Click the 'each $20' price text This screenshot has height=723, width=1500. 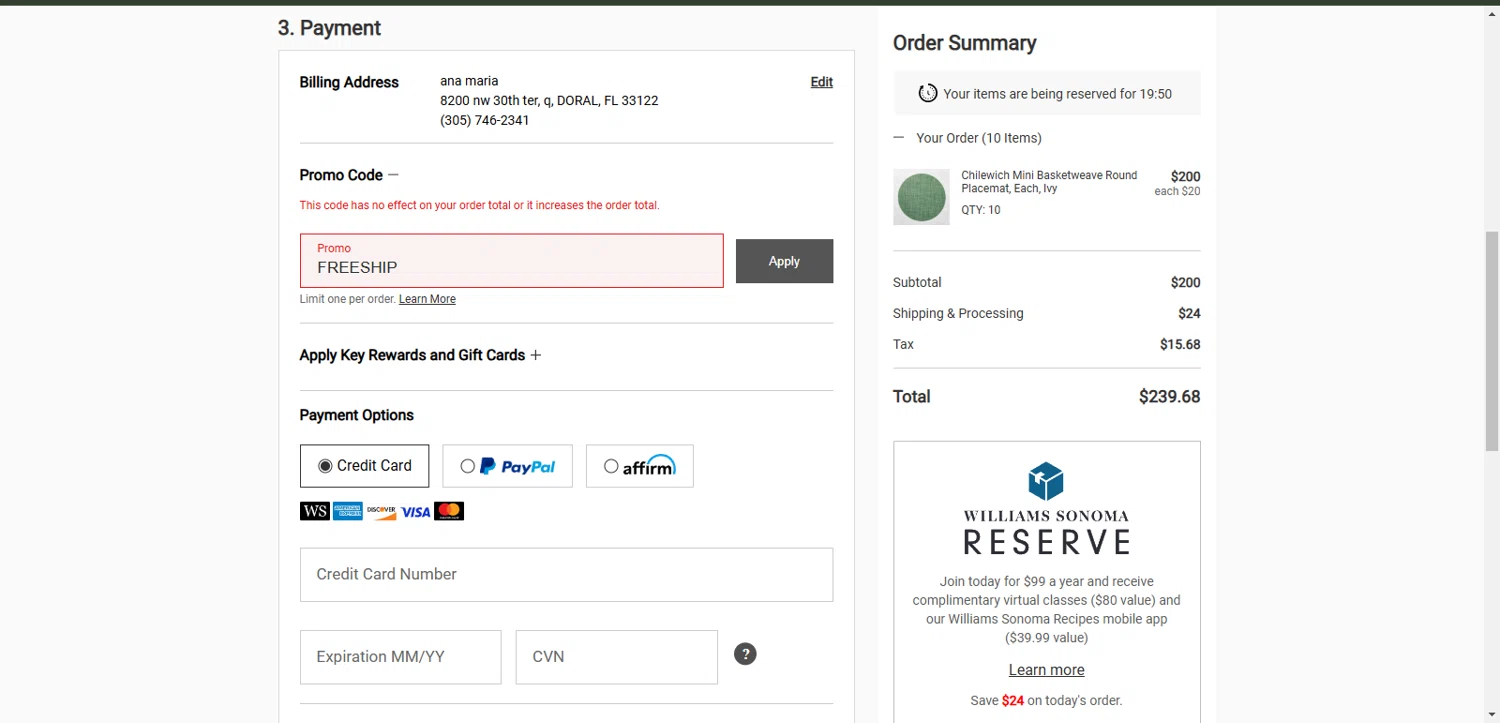[x=1177, y=191]
